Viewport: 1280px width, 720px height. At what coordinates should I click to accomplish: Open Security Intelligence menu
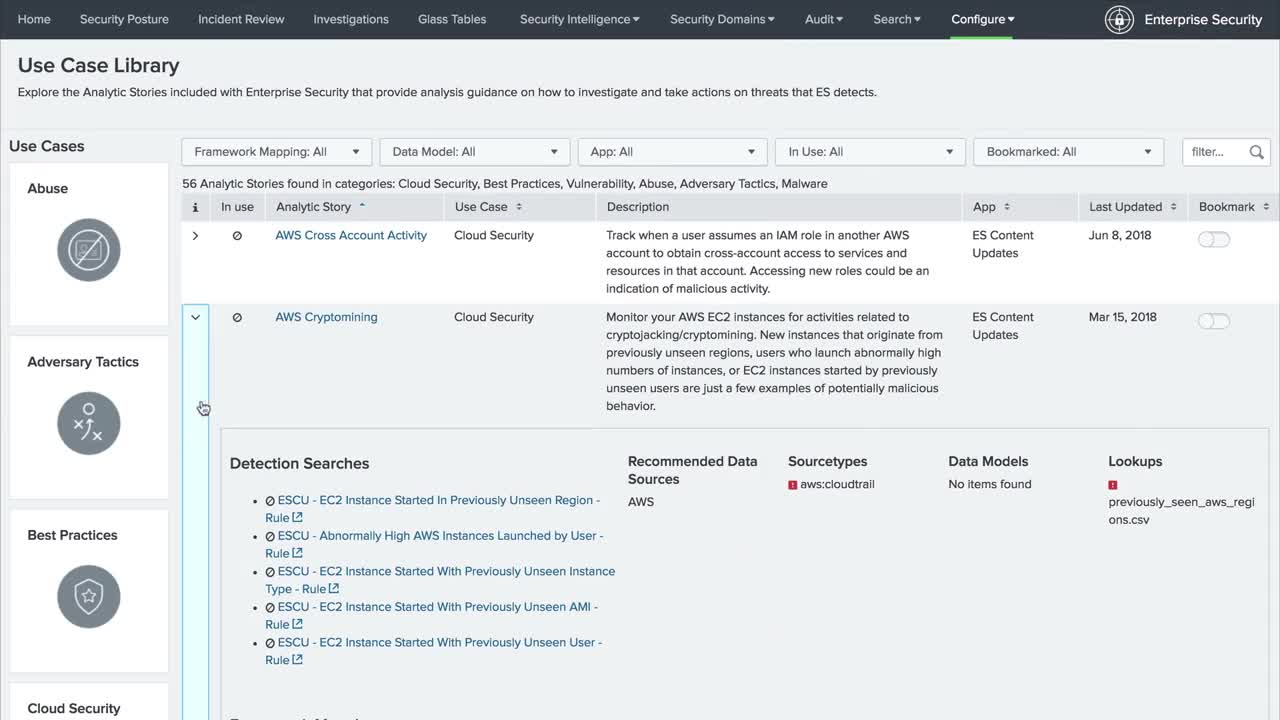(580, 19)
